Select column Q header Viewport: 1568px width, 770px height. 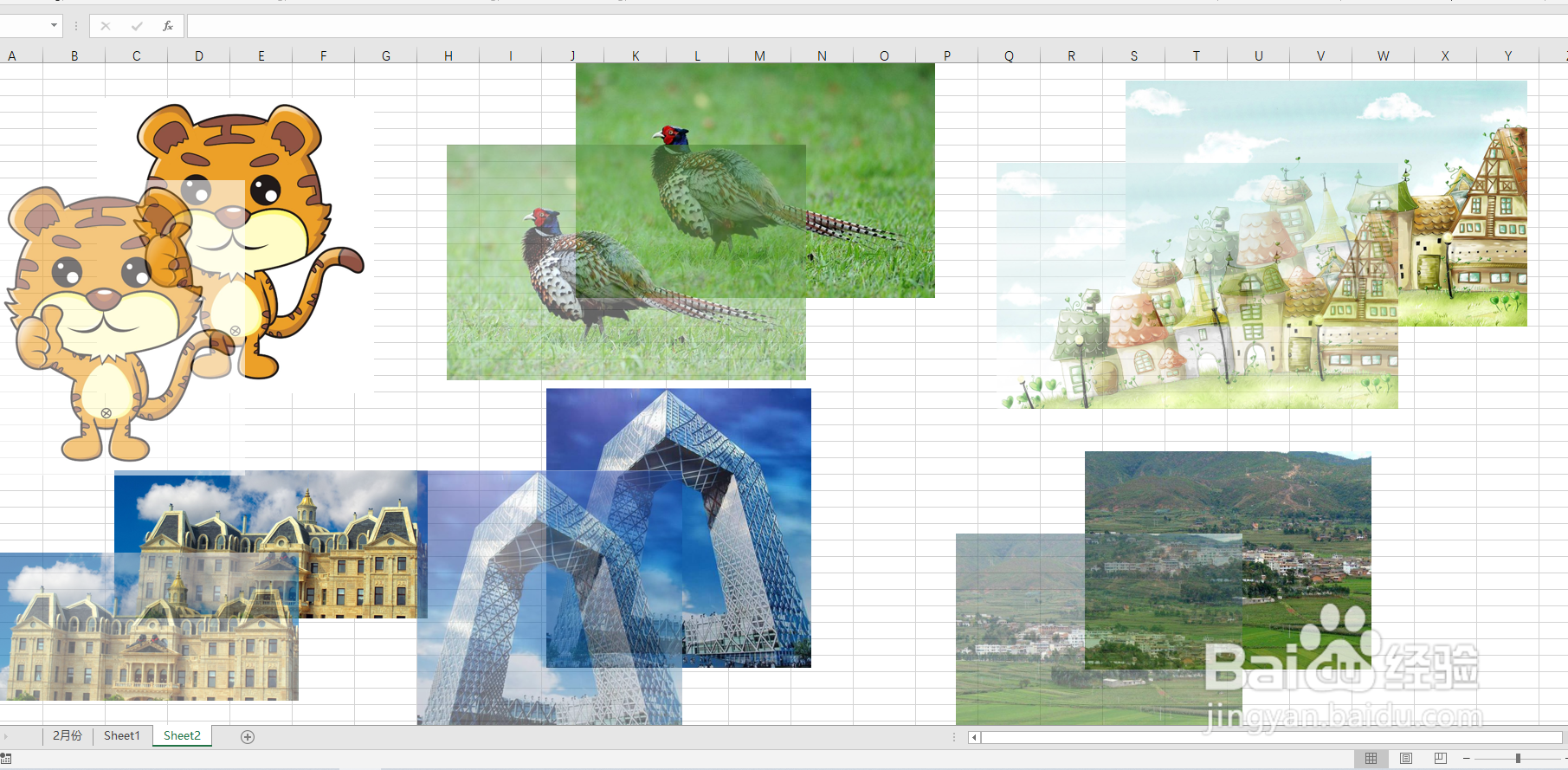[x=1010, y=55]
